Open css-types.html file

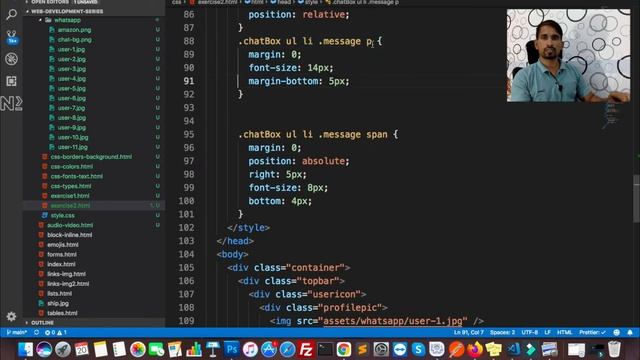point(71,186)
